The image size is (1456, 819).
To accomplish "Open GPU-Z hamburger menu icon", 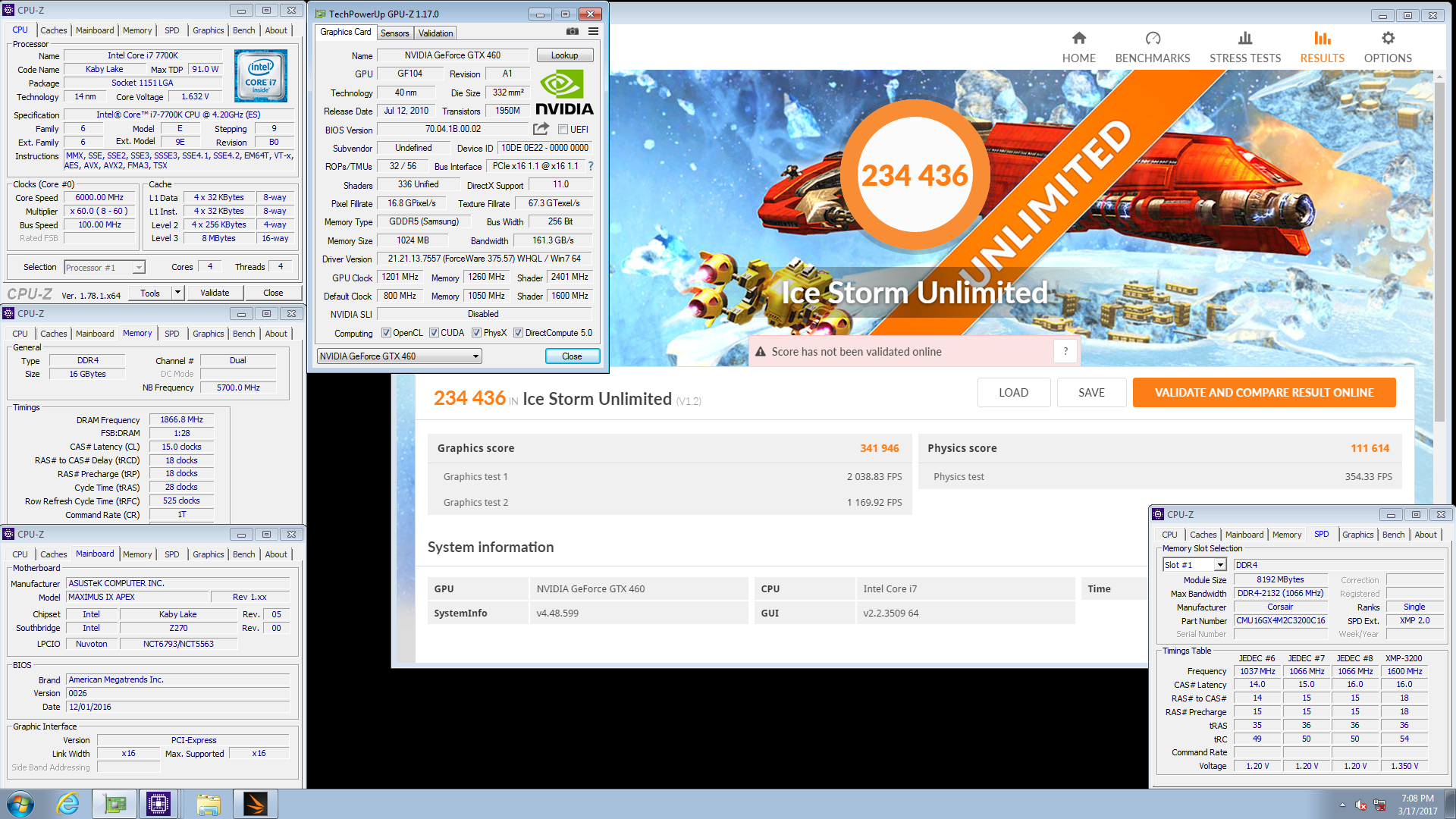I will point(593,32).
